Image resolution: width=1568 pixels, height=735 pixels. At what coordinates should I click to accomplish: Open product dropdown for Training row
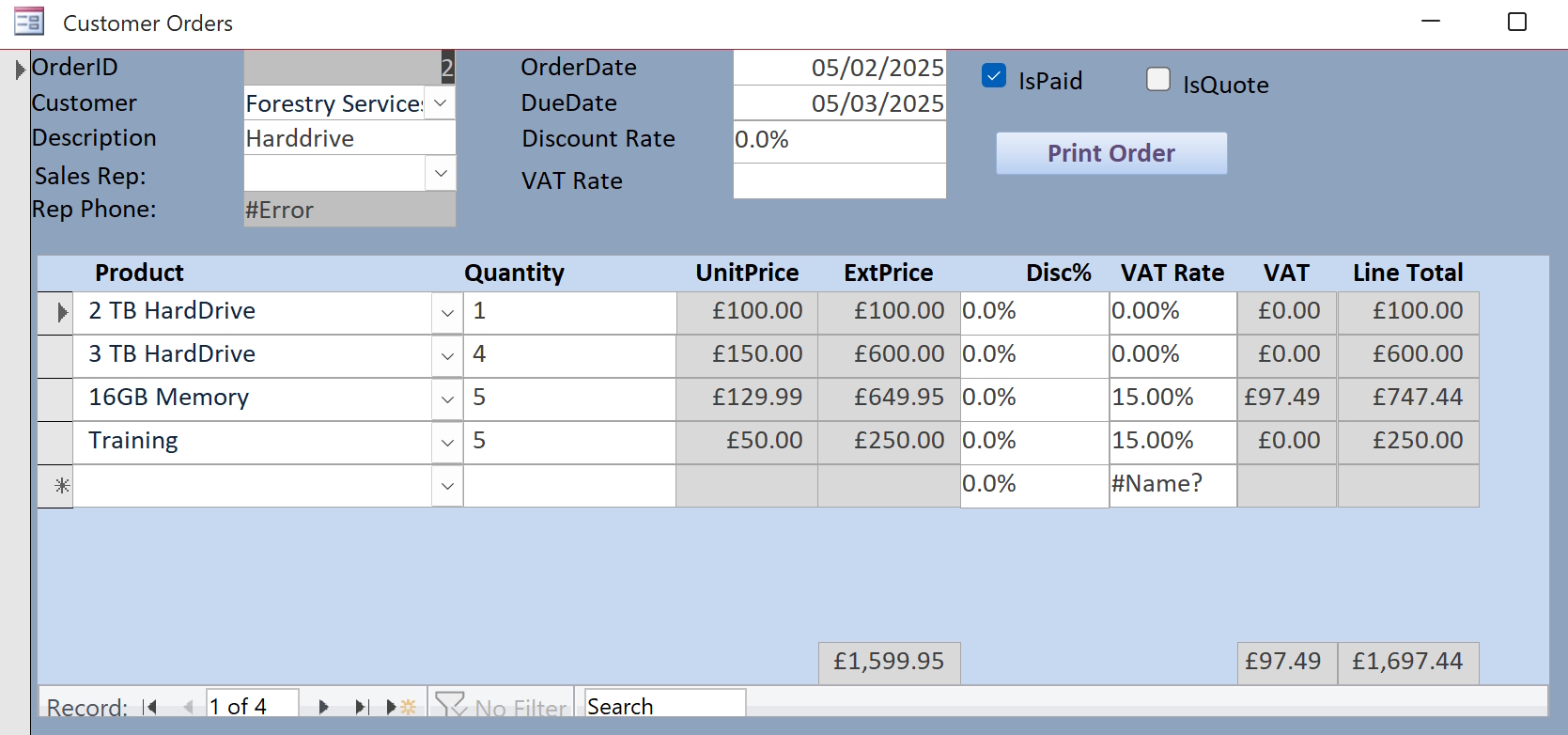(447, 443)
